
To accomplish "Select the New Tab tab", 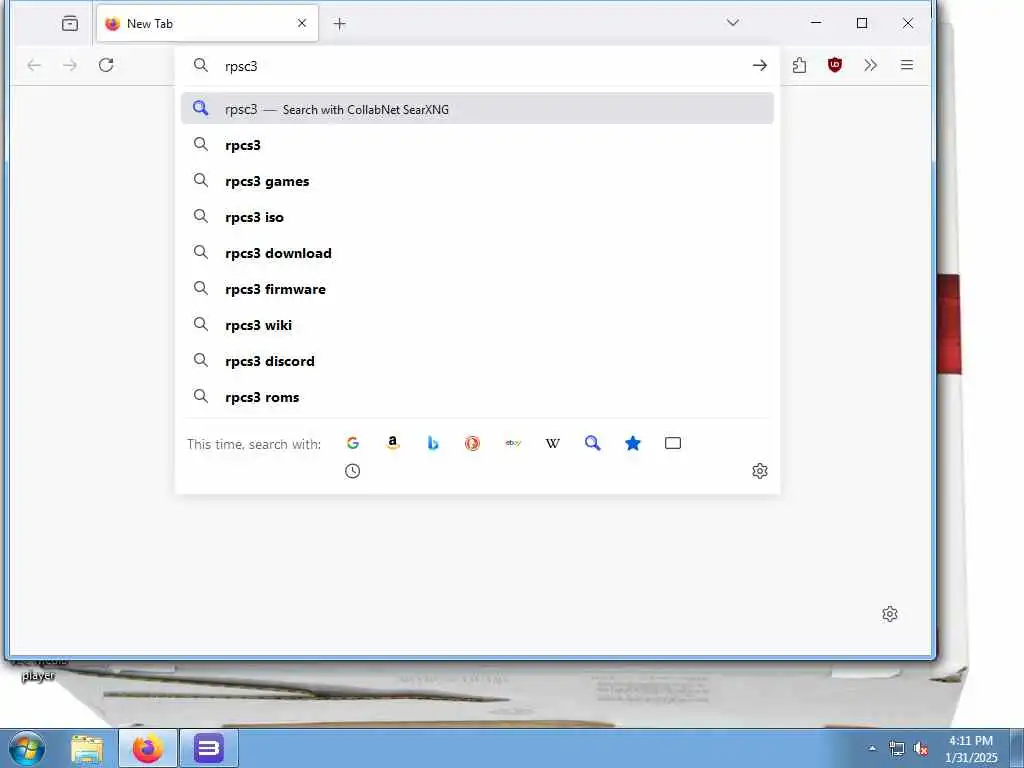I will coord(207,24).
